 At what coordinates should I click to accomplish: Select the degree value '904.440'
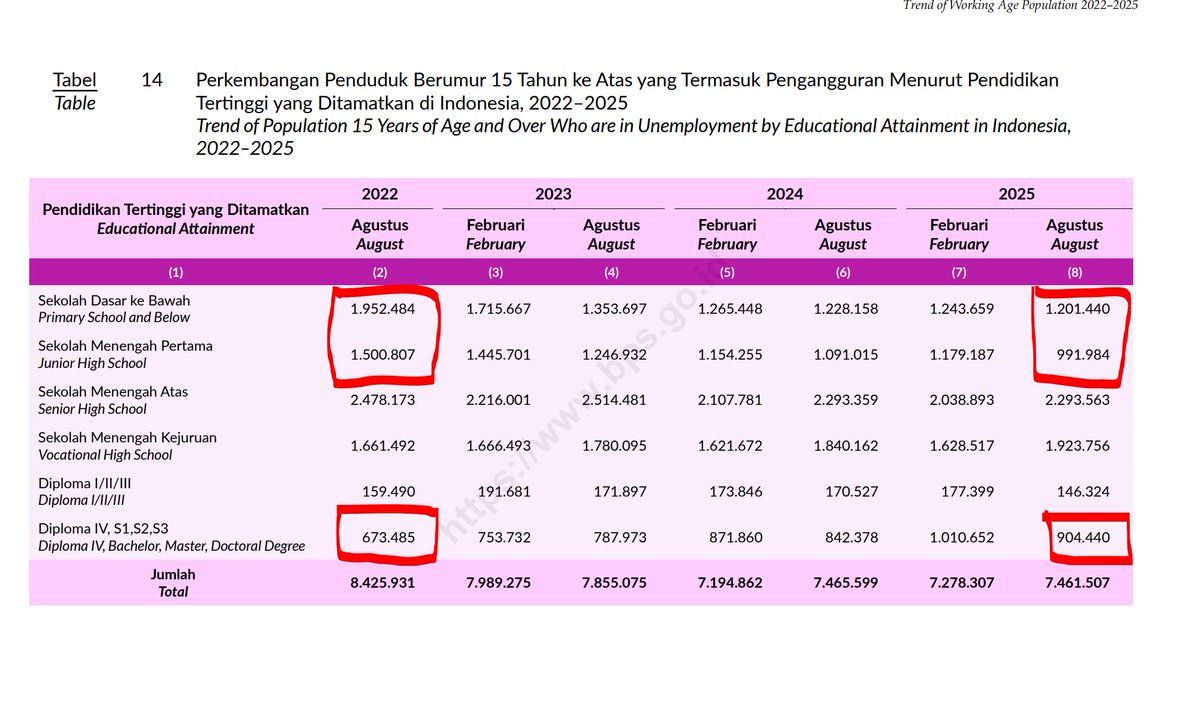[x=1085, y=538]
